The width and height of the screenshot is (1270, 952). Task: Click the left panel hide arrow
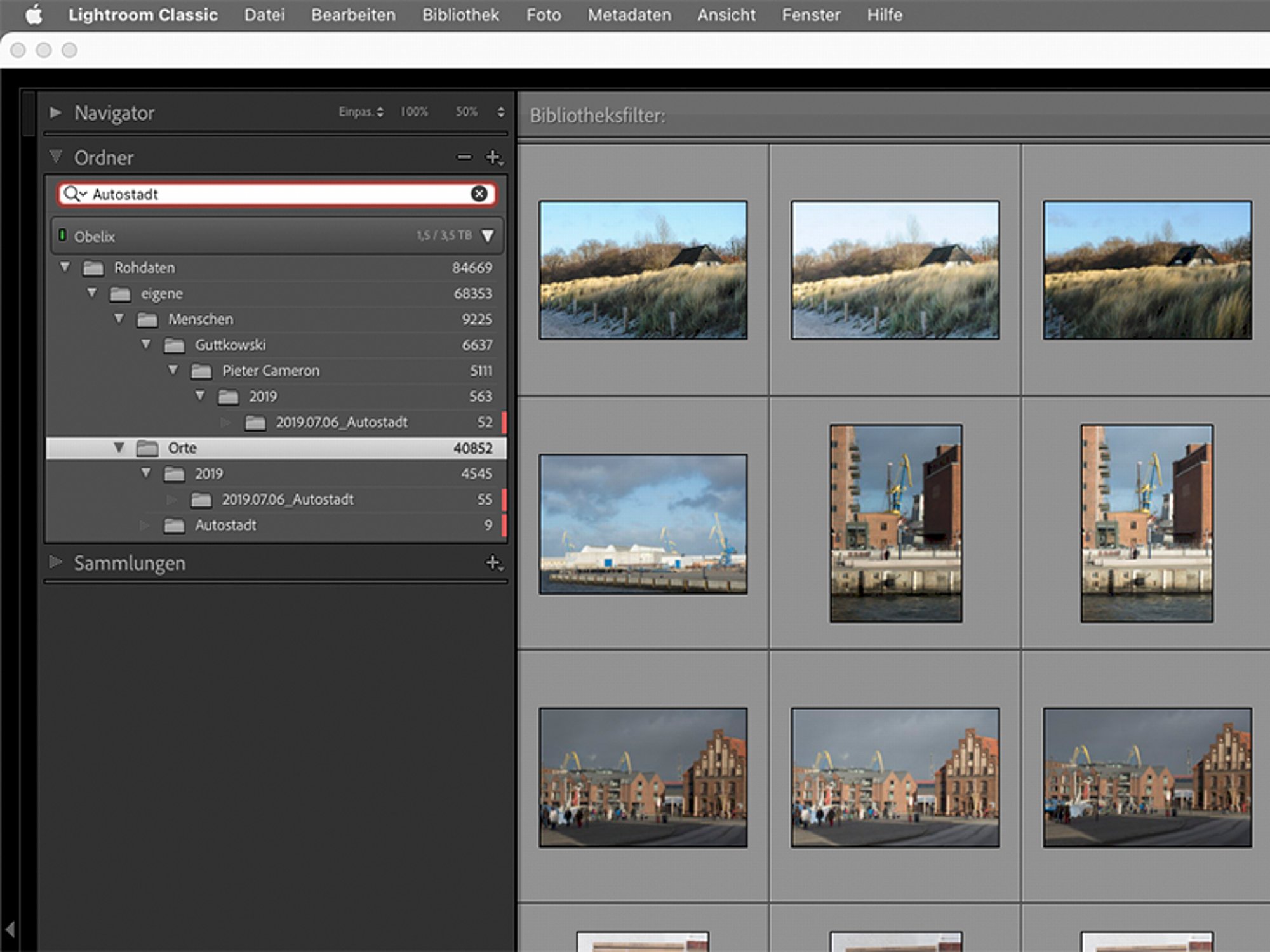tap(10, 929)
